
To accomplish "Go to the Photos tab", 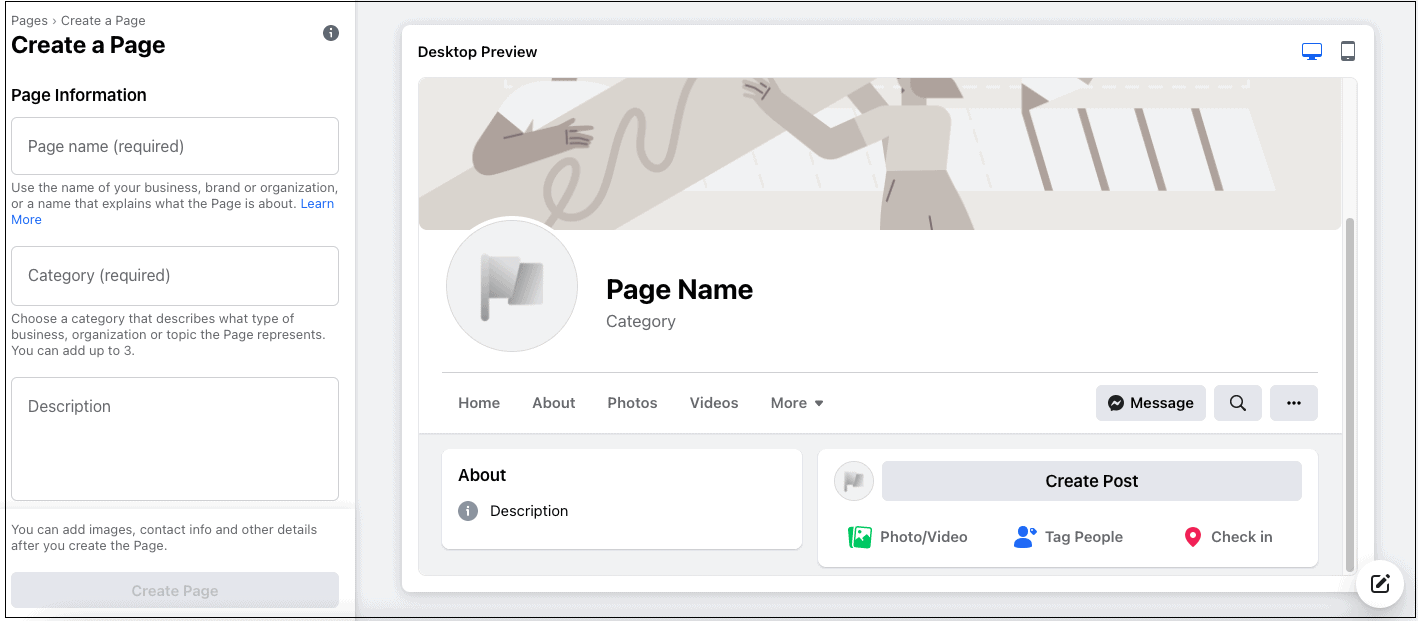I will (633, 403).
